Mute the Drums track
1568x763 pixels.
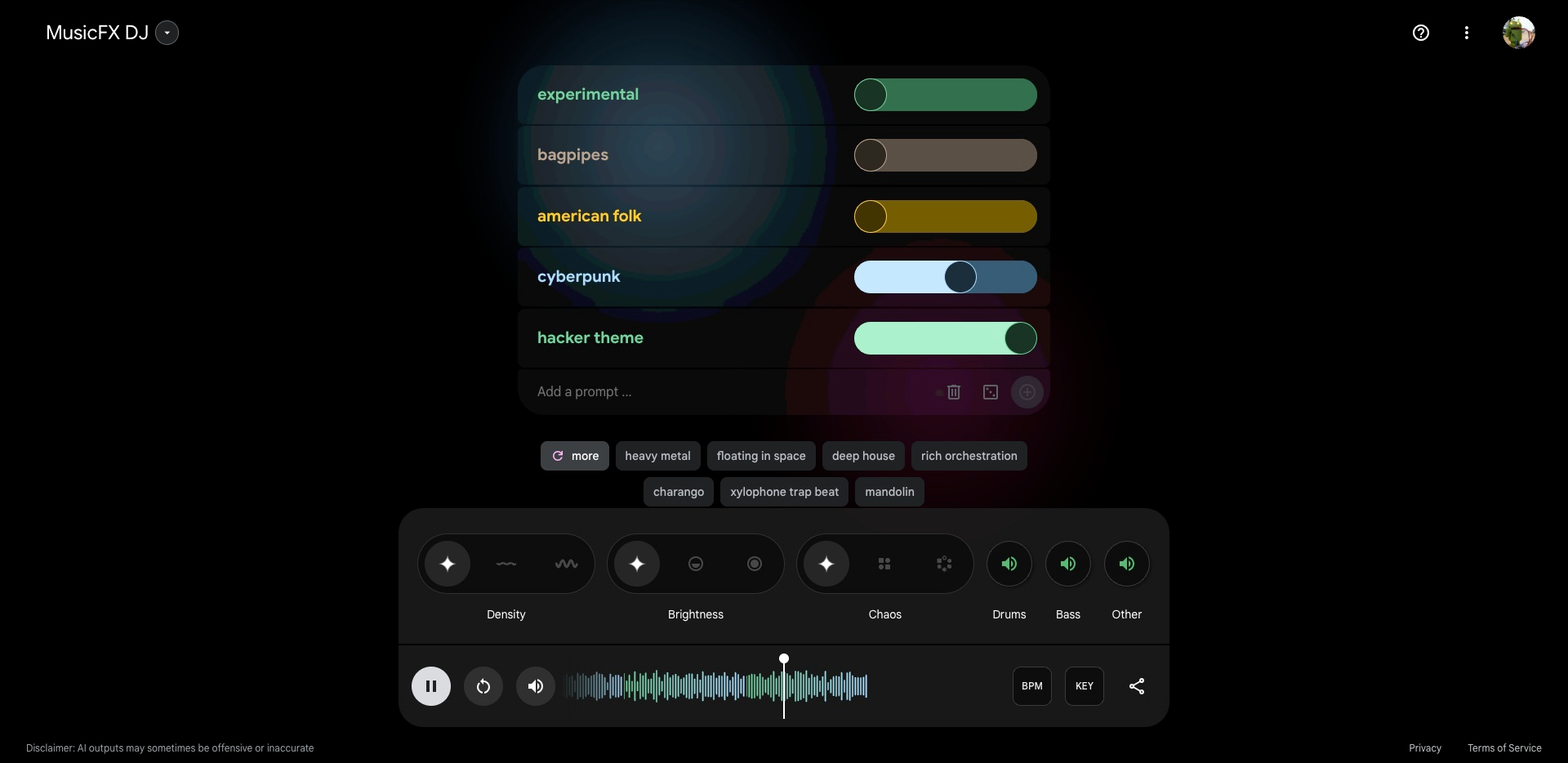click(x=1009, y=564)
